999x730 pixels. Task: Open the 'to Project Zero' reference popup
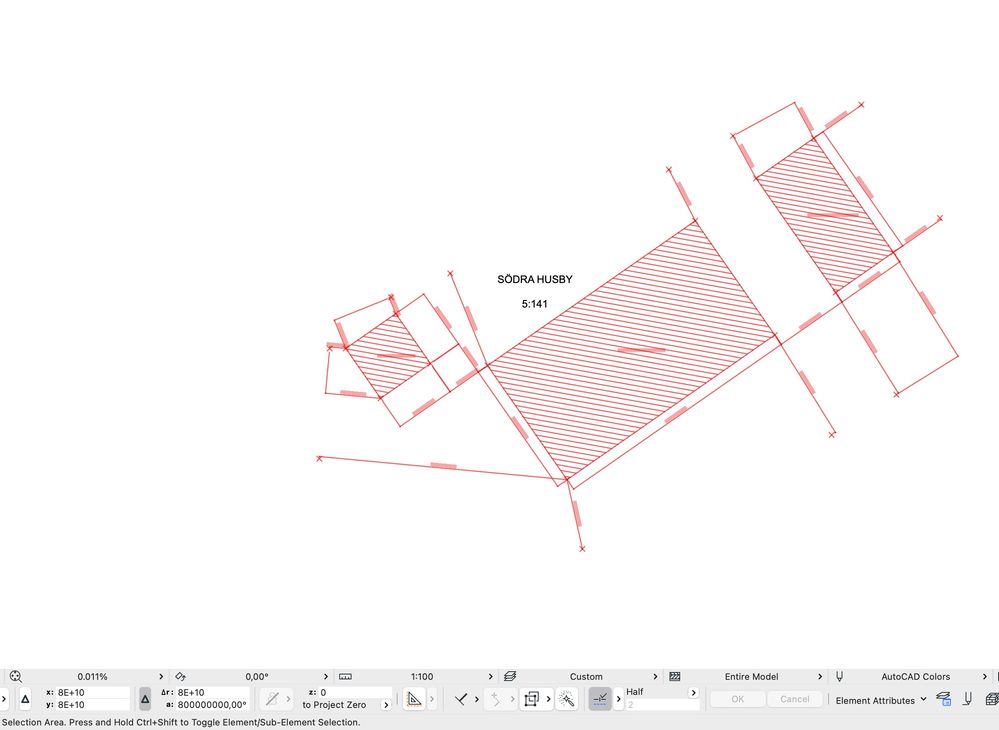tap(385, 705)
